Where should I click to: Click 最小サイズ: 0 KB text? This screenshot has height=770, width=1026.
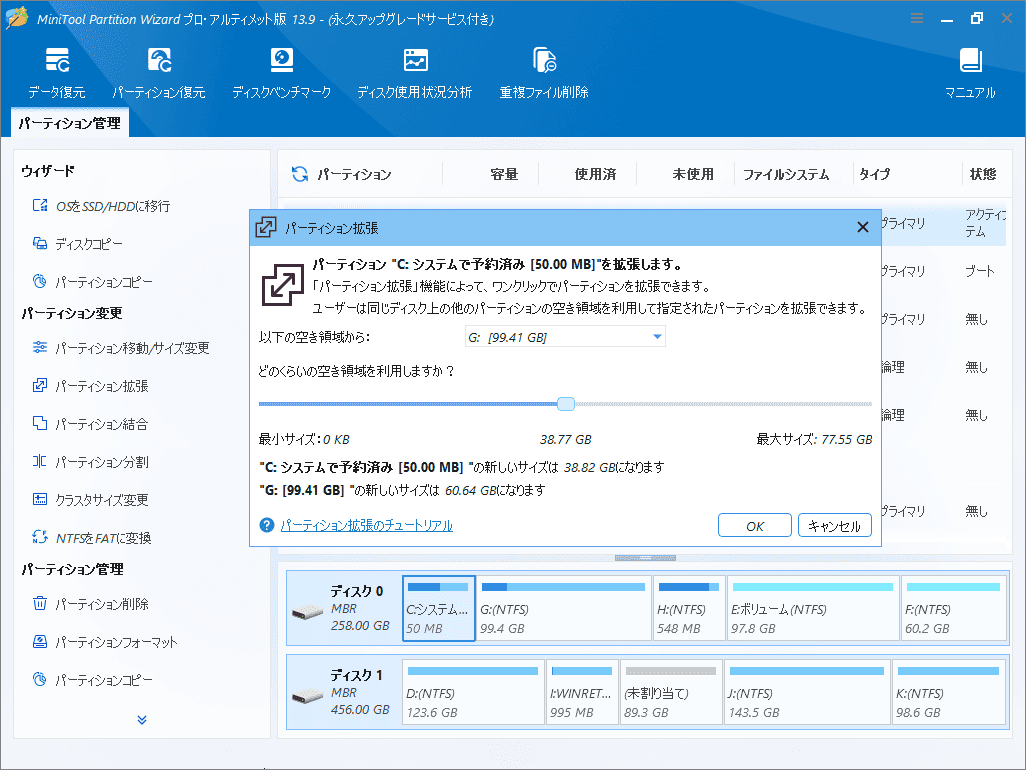[304, 439]
